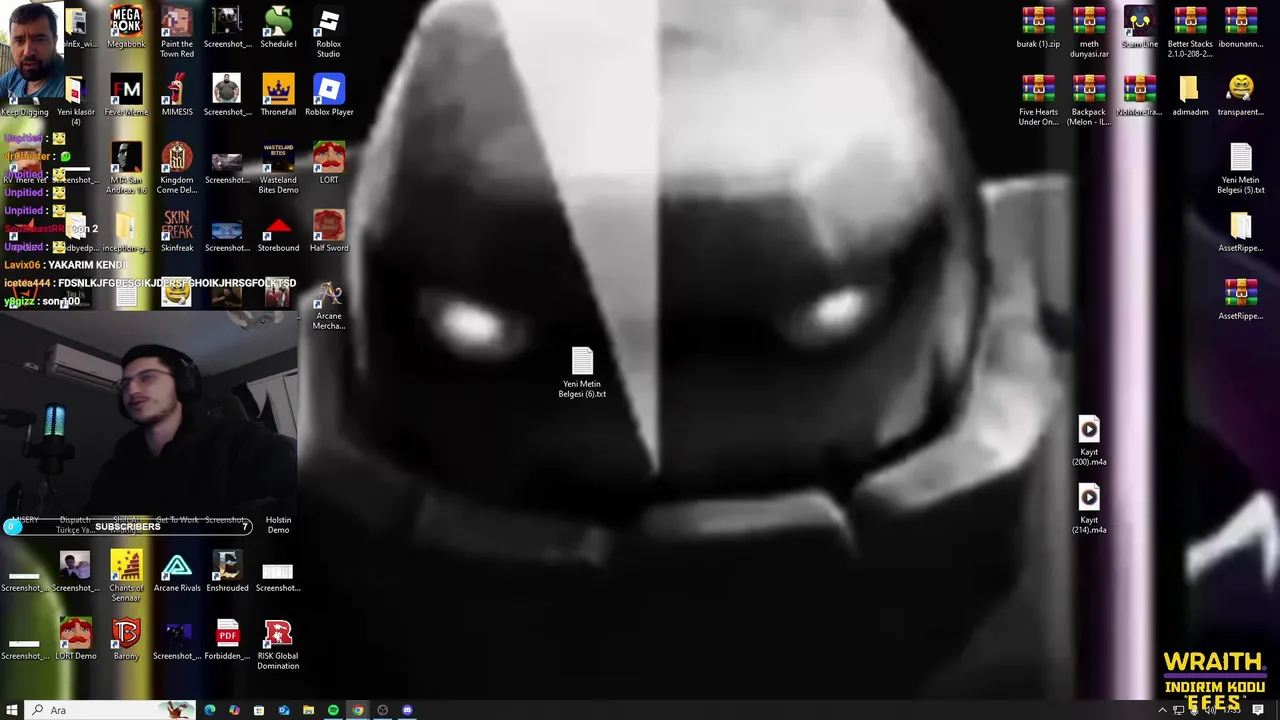Open Copilot from the taskbar
This screenshot has width=1280, height=720.
click(x=234, y=710)
